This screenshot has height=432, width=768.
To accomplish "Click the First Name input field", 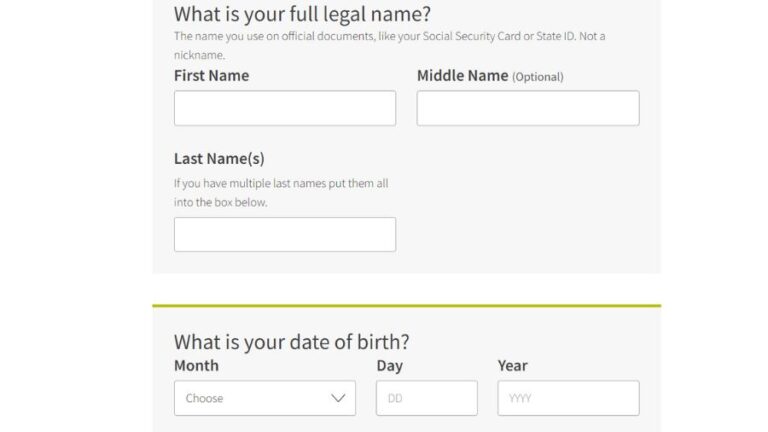I will click(x=284, y=108).
